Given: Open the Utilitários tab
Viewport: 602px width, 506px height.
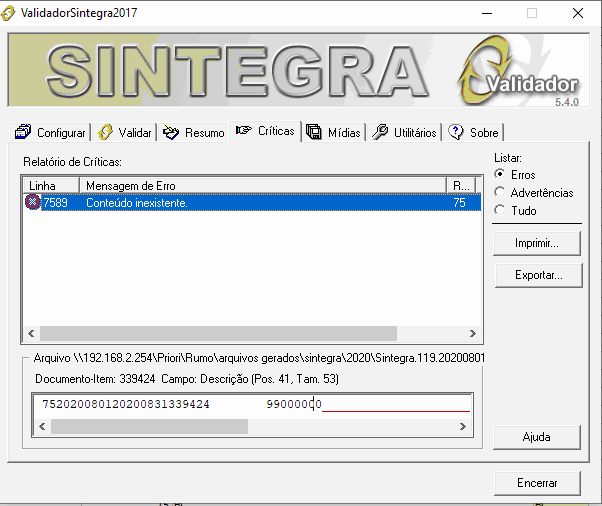Looking at the screenshot, I should pos(404,132).
